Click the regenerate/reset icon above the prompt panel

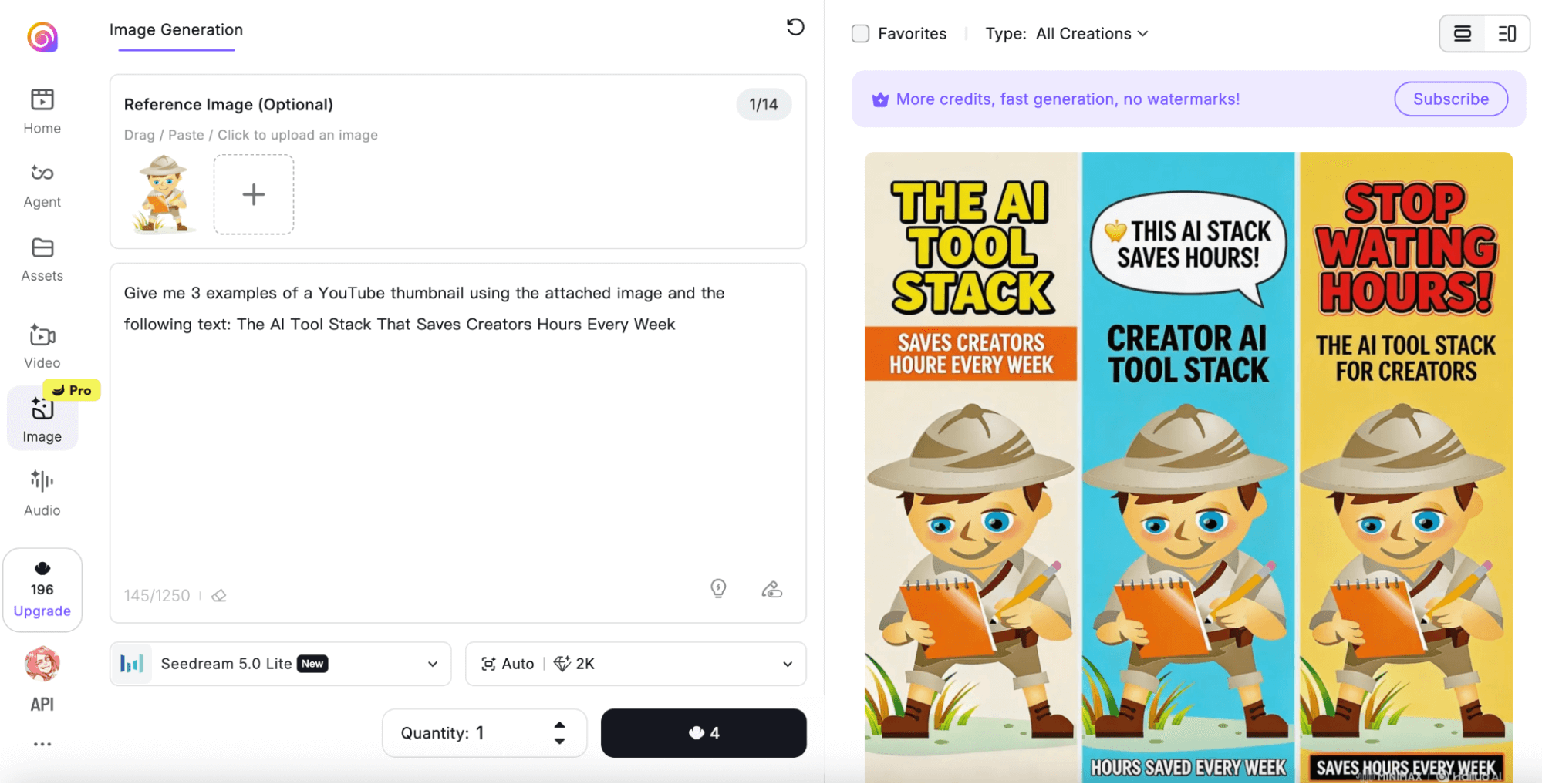tap(795, 27)
